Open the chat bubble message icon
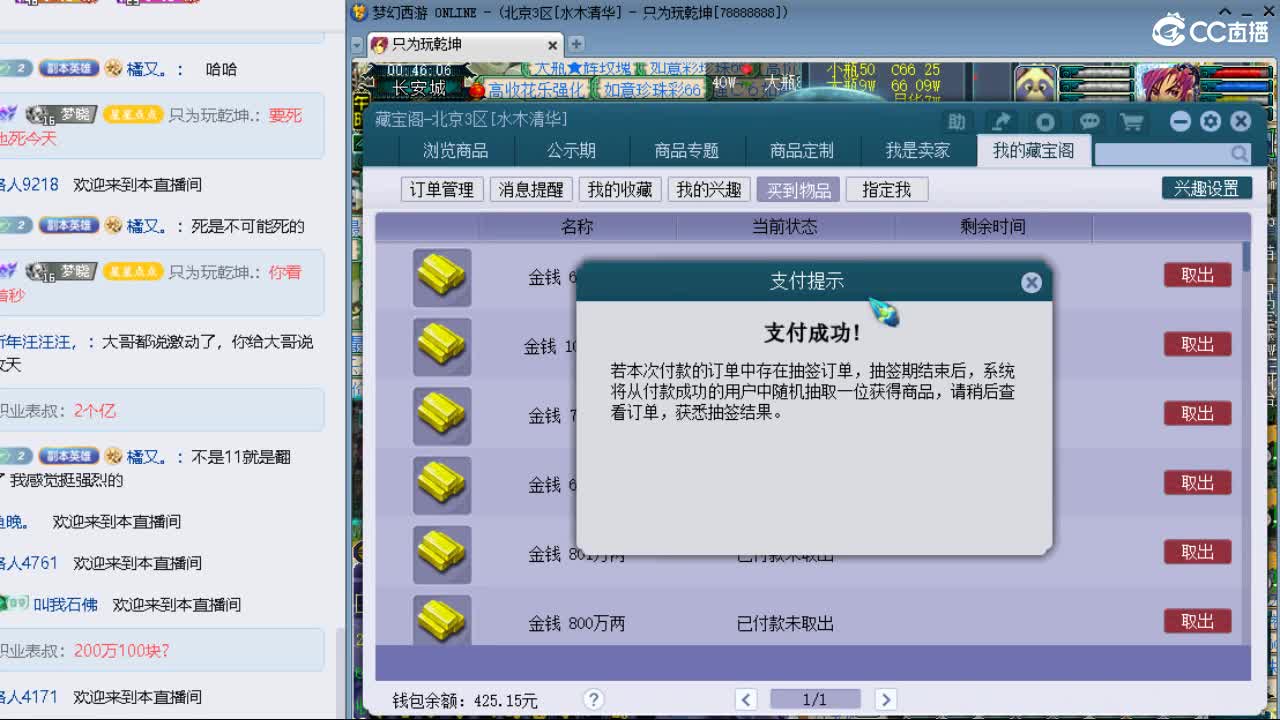Viewport: 1280px width, 720px height. click(1089, 122)
